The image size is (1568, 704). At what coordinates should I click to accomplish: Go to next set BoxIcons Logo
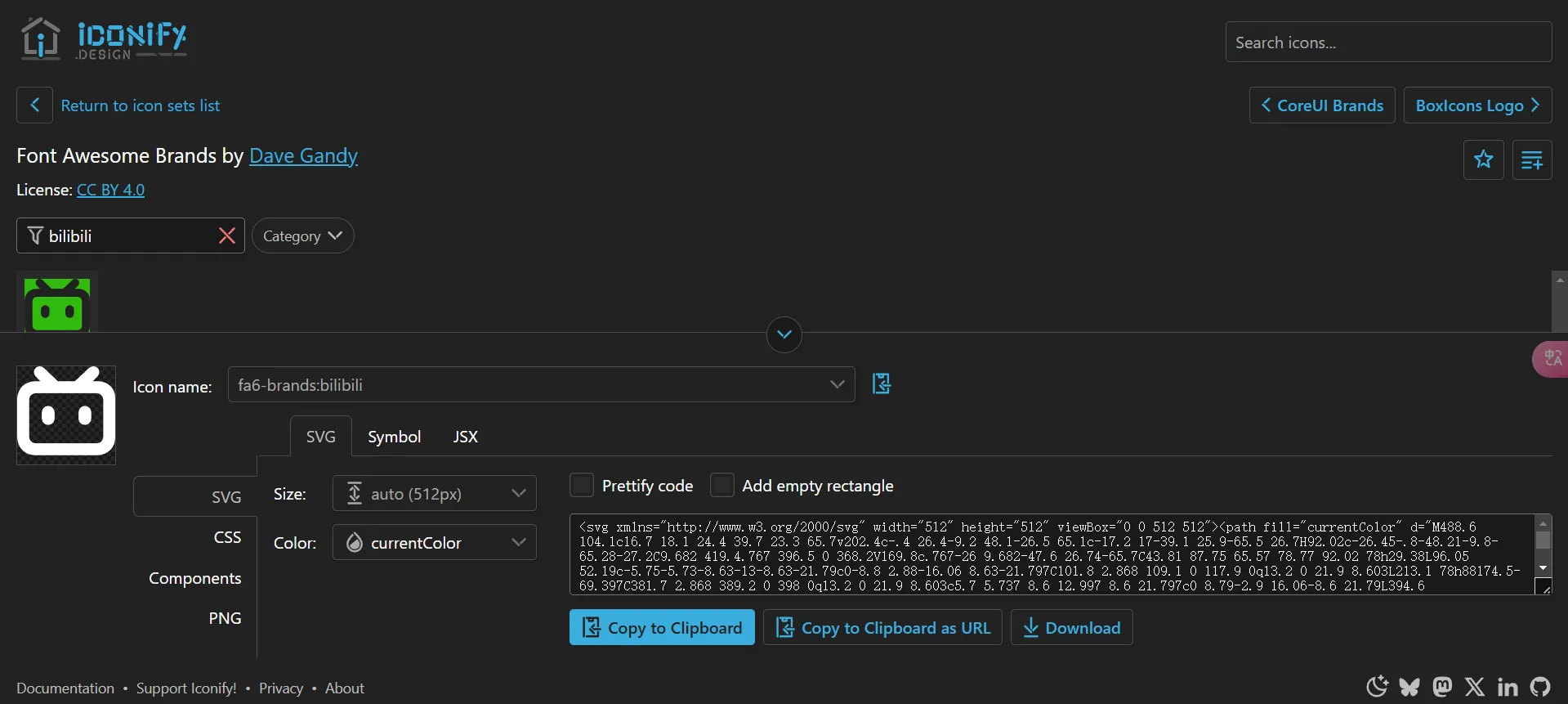pyautogui.click(x=1477, y=105)
